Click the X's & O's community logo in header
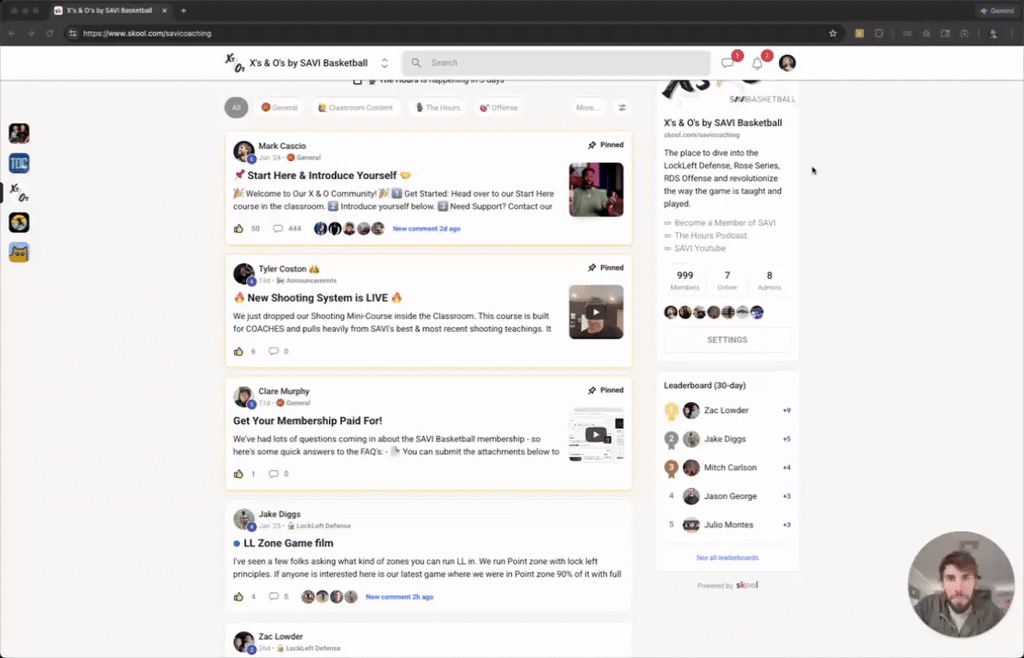The height and width of the screenshot is (658, 1024). 234,63
